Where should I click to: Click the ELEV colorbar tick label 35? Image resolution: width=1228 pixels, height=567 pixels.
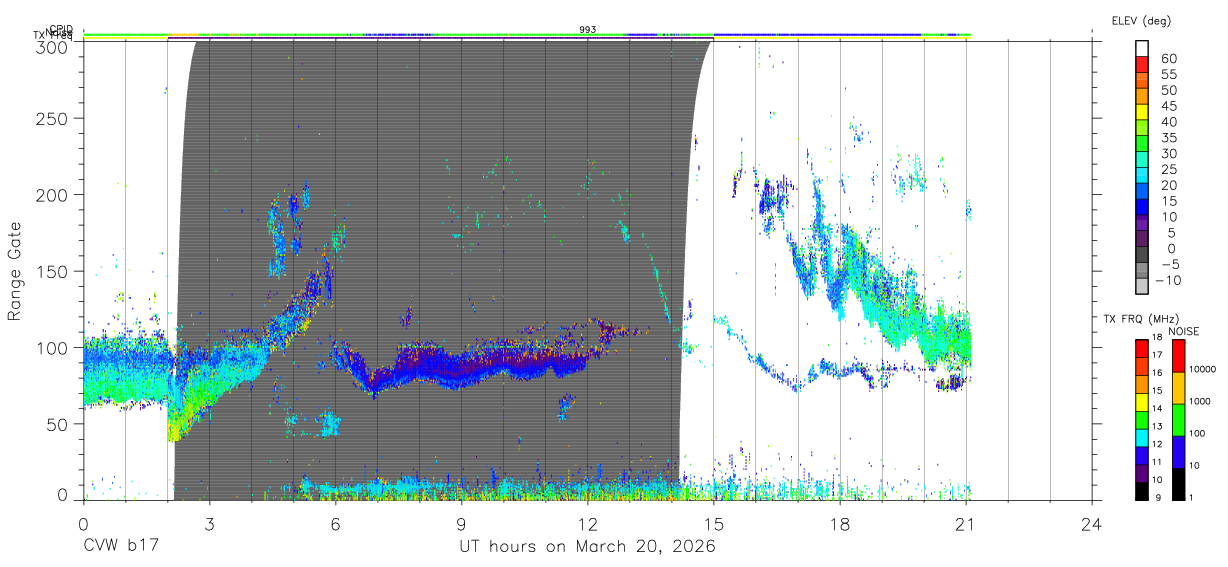click(x=1168, y=137)
